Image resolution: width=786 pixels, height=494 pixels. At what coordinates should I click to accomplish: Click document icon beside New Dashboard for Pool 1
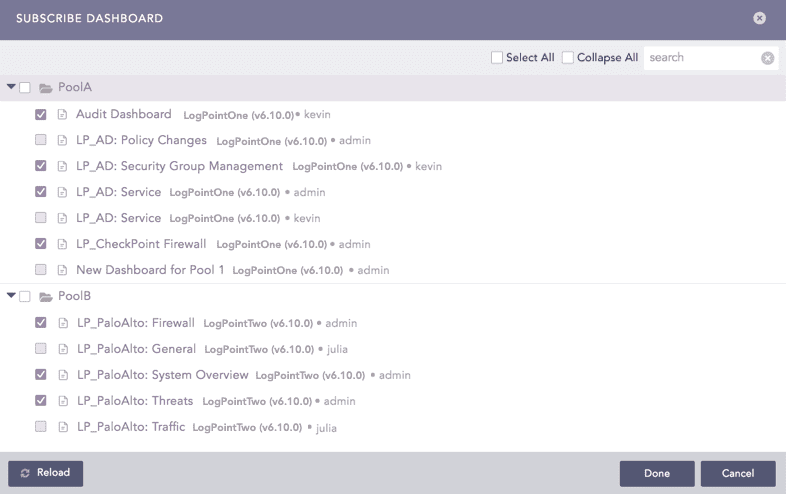pyautogui.click(x=62, y=271)
